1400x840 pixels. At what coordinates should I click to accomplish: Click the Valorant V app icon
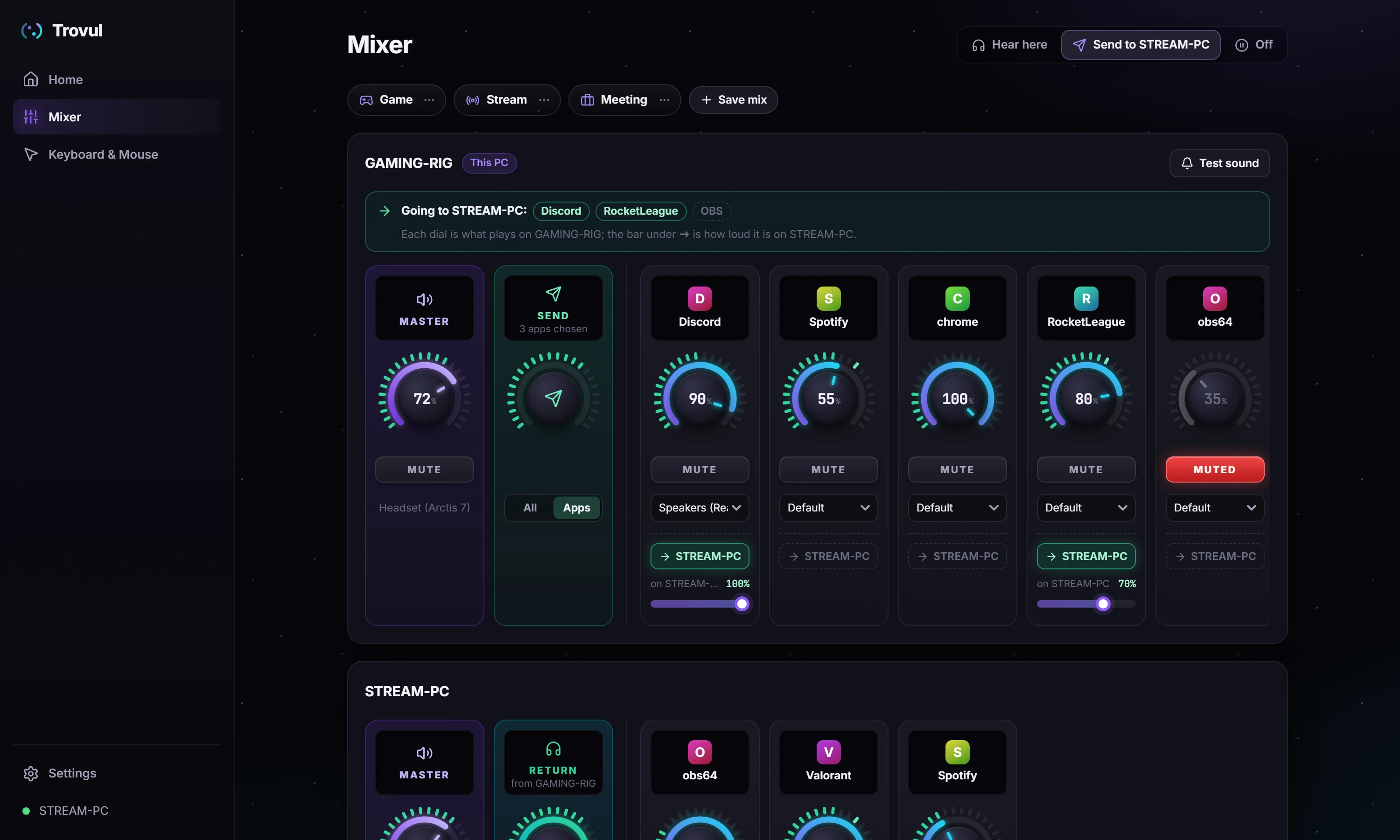[x=828, y=752]
